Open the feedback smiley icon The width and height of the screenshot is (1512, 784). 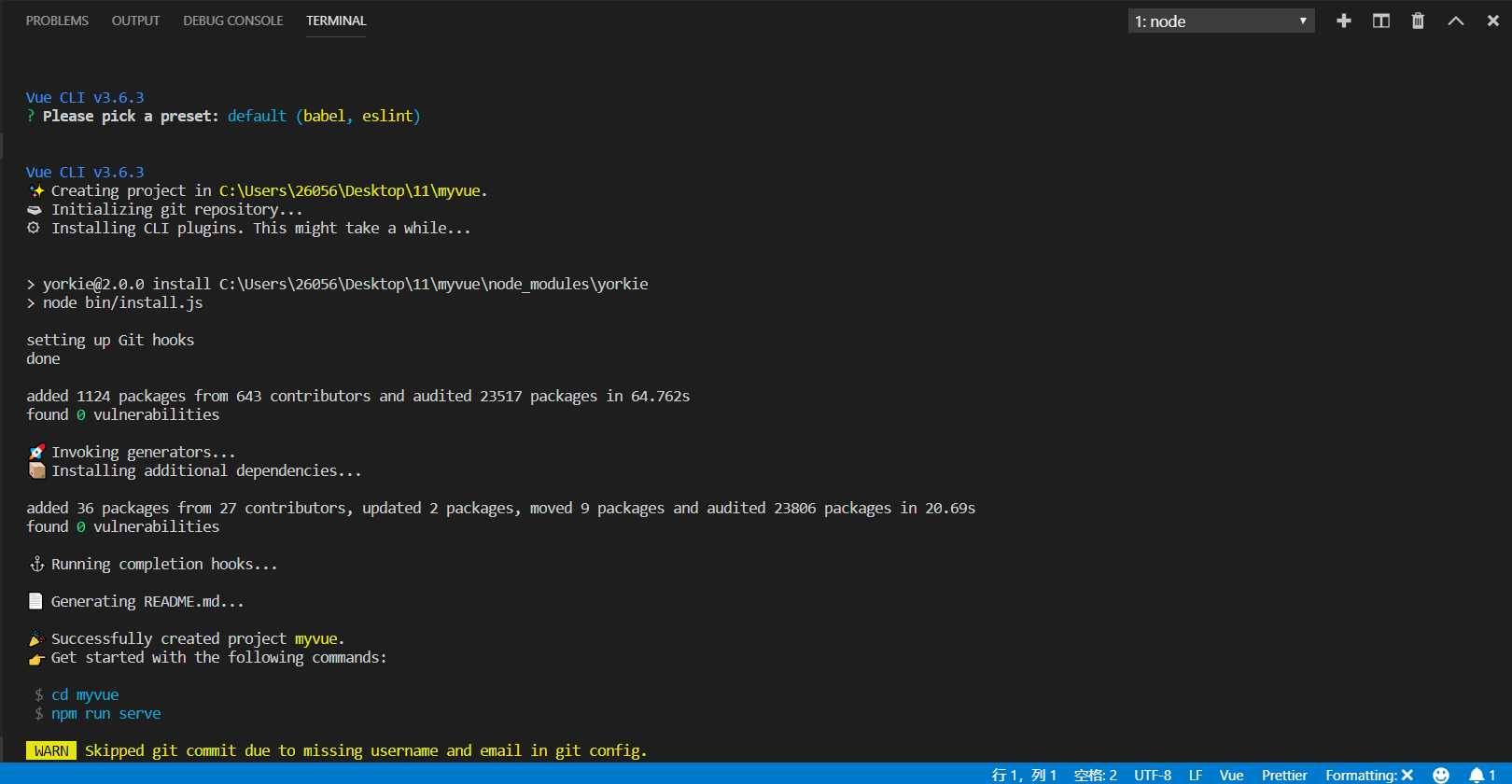point(1441,775)
